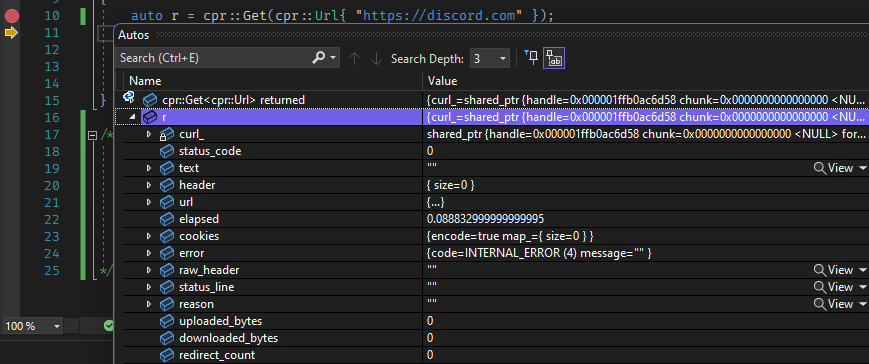Select the cpr::Get<cpr::Url> returned row
The width and height of the screenshot is (869, 364).
[x=492, y=100]
